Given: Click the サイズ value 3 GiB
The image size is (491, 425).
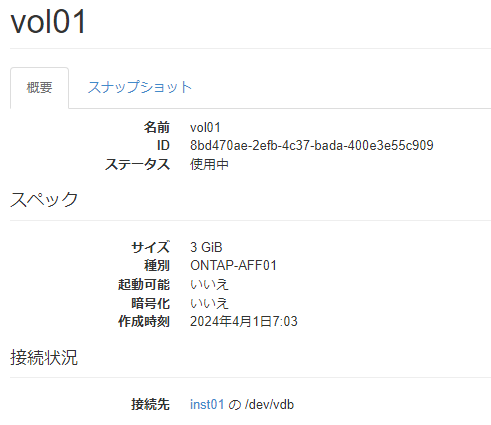Looking at the screenshot, I should pos(206,247).
